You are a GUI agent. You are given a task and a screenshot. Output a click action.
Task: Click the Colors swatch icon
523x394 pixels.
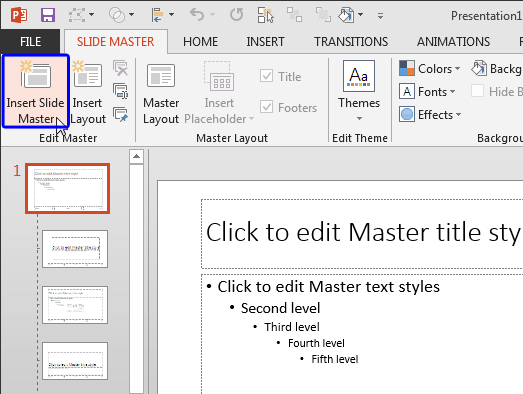407,68
